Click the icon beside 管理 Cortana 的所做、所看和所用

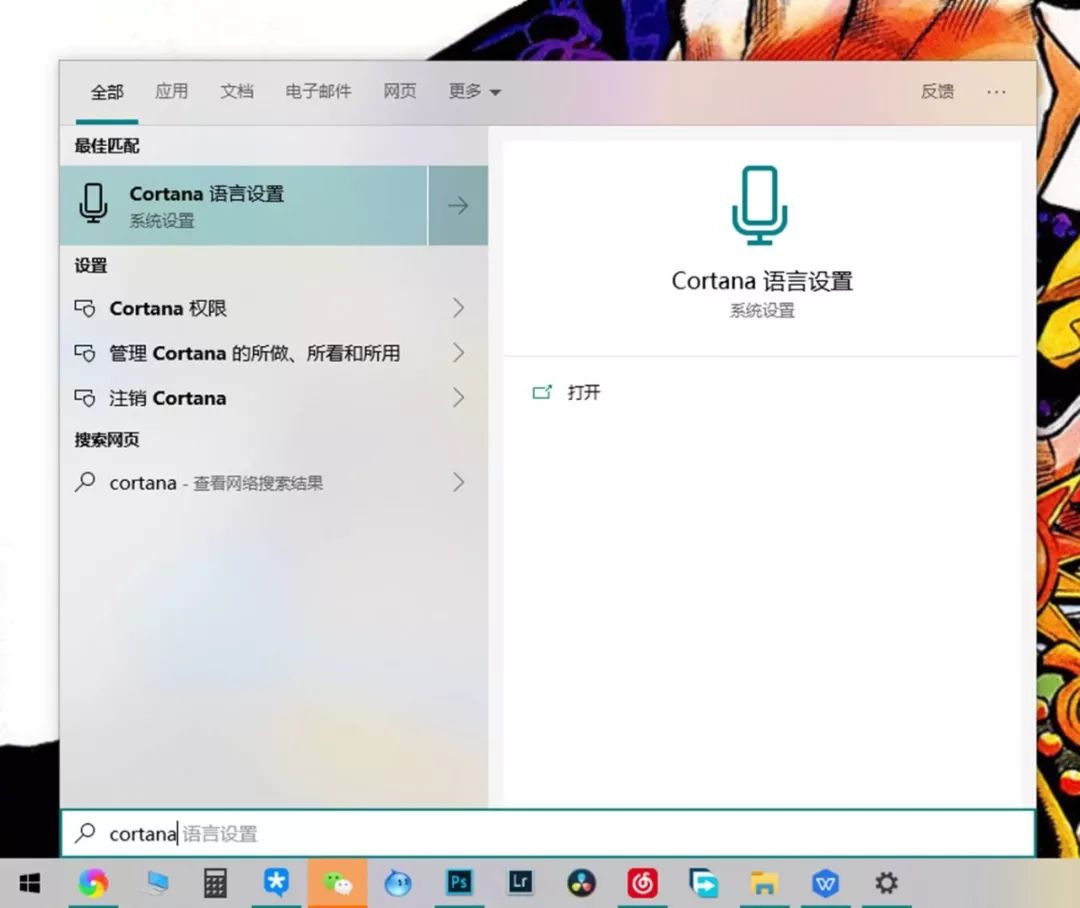pos(85,353)
